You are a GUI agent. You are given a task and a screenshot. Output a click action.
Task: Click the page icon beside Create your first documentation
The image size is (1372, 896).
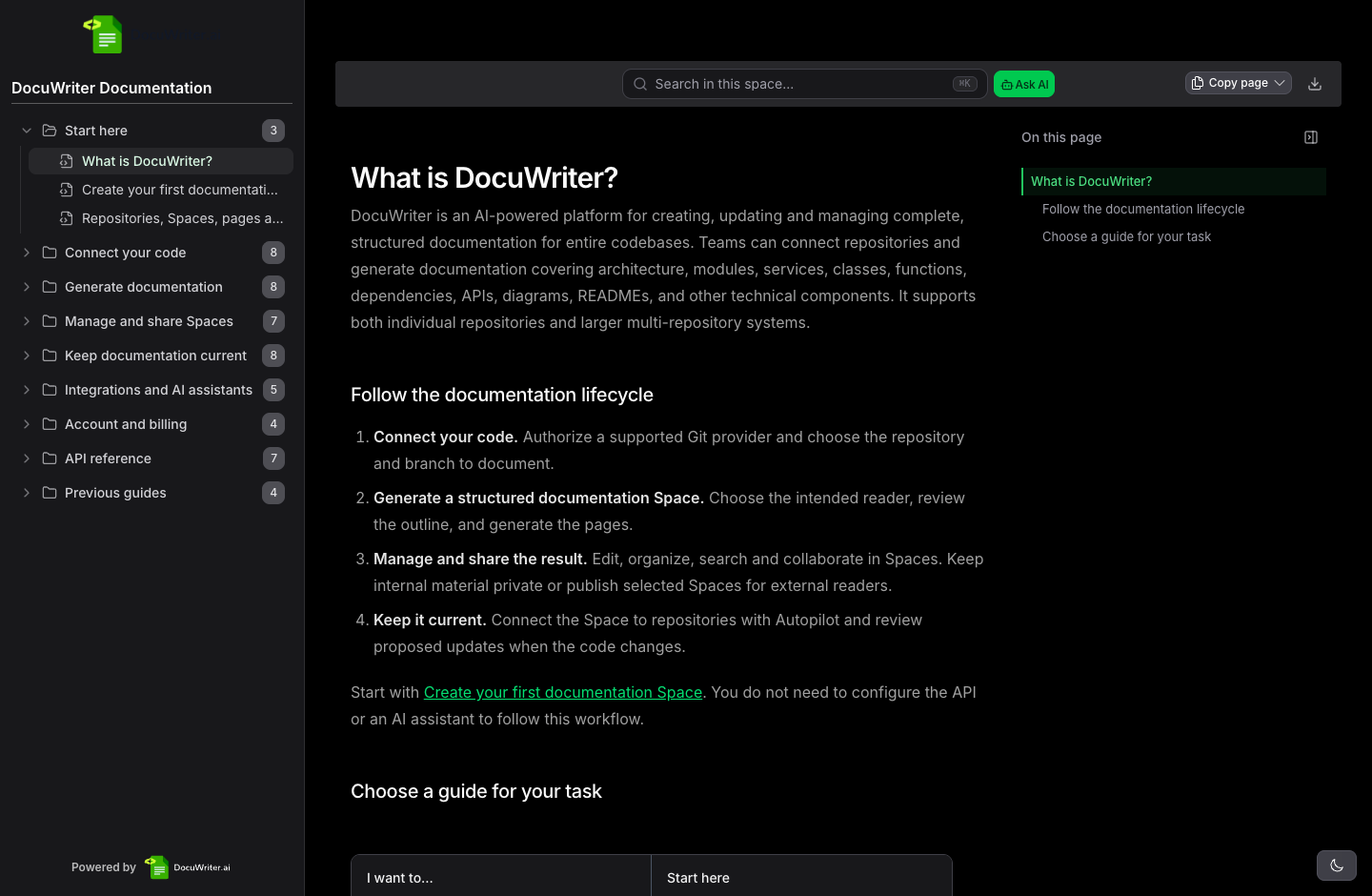[x=66, y=190]
